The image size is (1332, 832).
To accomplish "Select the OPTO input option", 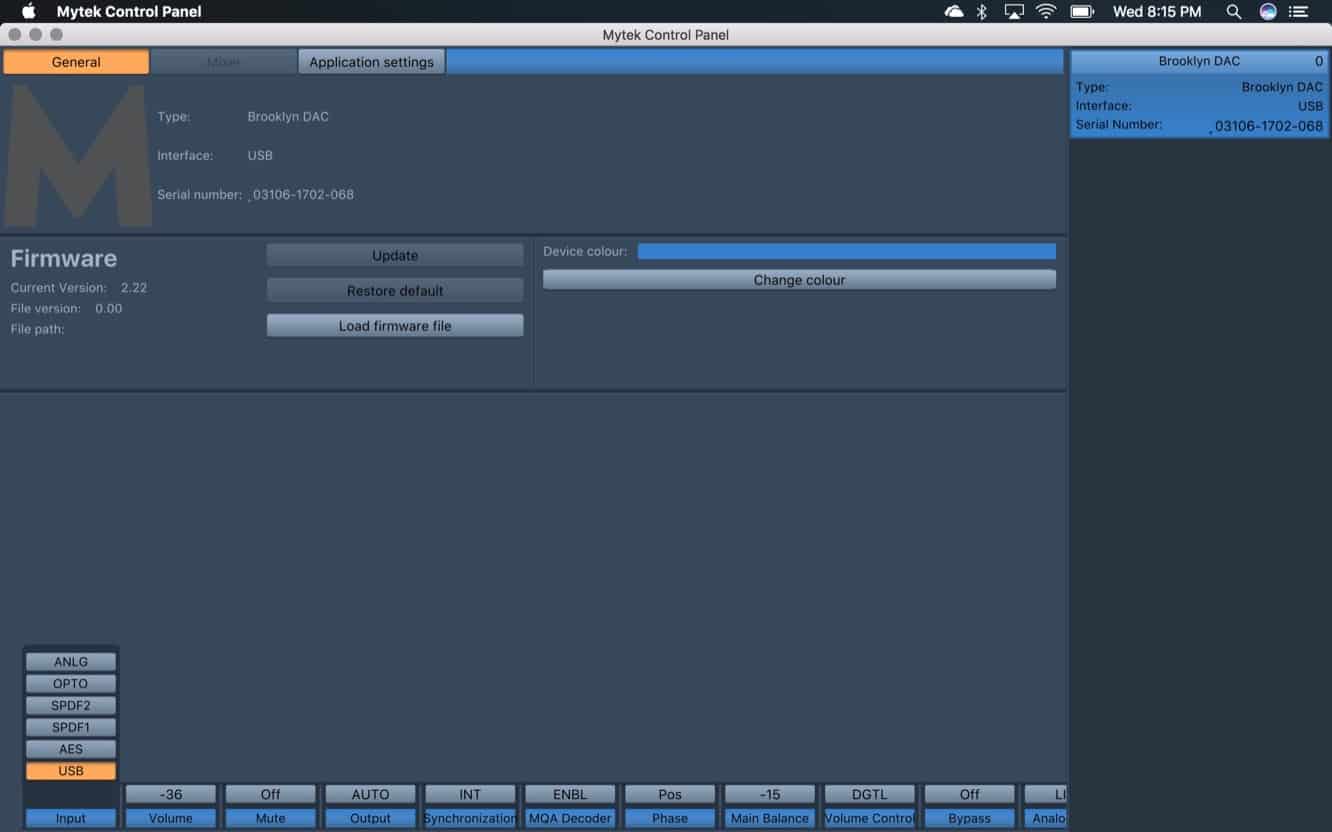I will (71, 684).
